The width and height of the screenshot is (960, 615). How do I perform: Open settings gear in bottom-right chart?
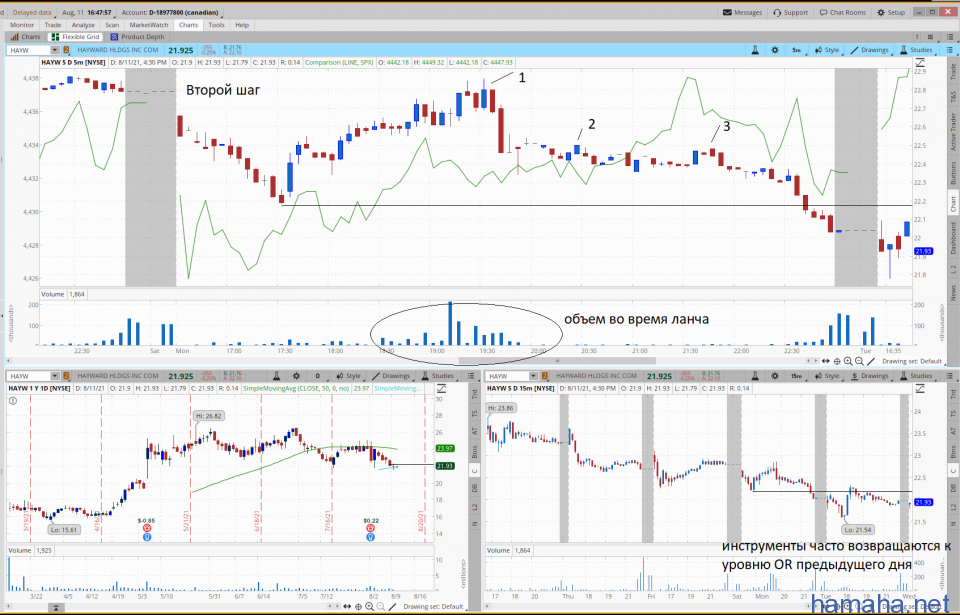(774, 376)
